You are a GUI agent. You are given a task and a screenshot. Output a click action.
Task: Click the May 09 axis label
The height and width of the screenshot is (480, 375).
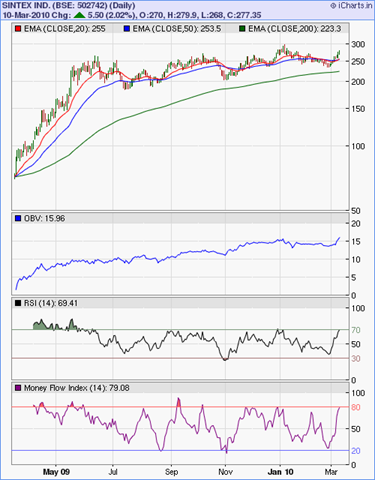[56, 472]
